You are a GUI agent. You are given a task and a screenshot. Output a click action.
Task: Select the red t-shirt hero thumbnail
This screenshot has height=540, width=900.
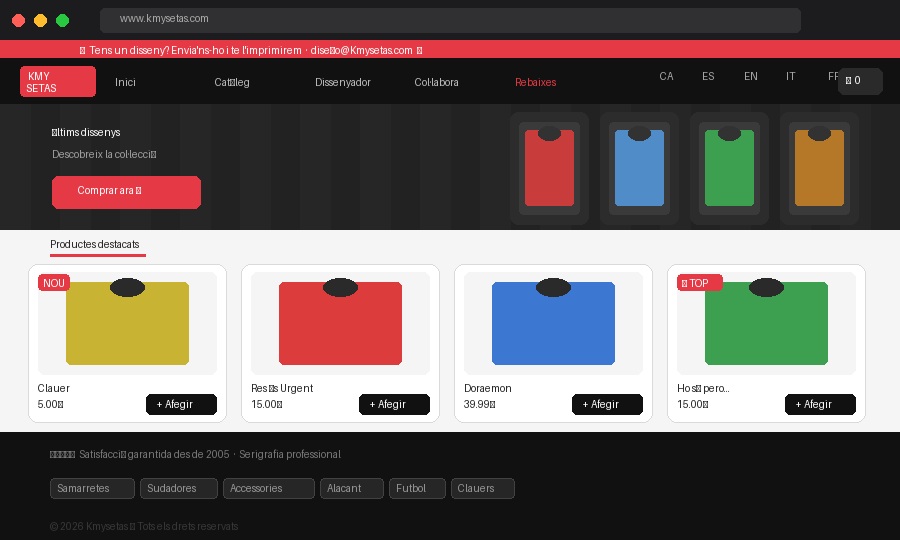coord(549,169)
